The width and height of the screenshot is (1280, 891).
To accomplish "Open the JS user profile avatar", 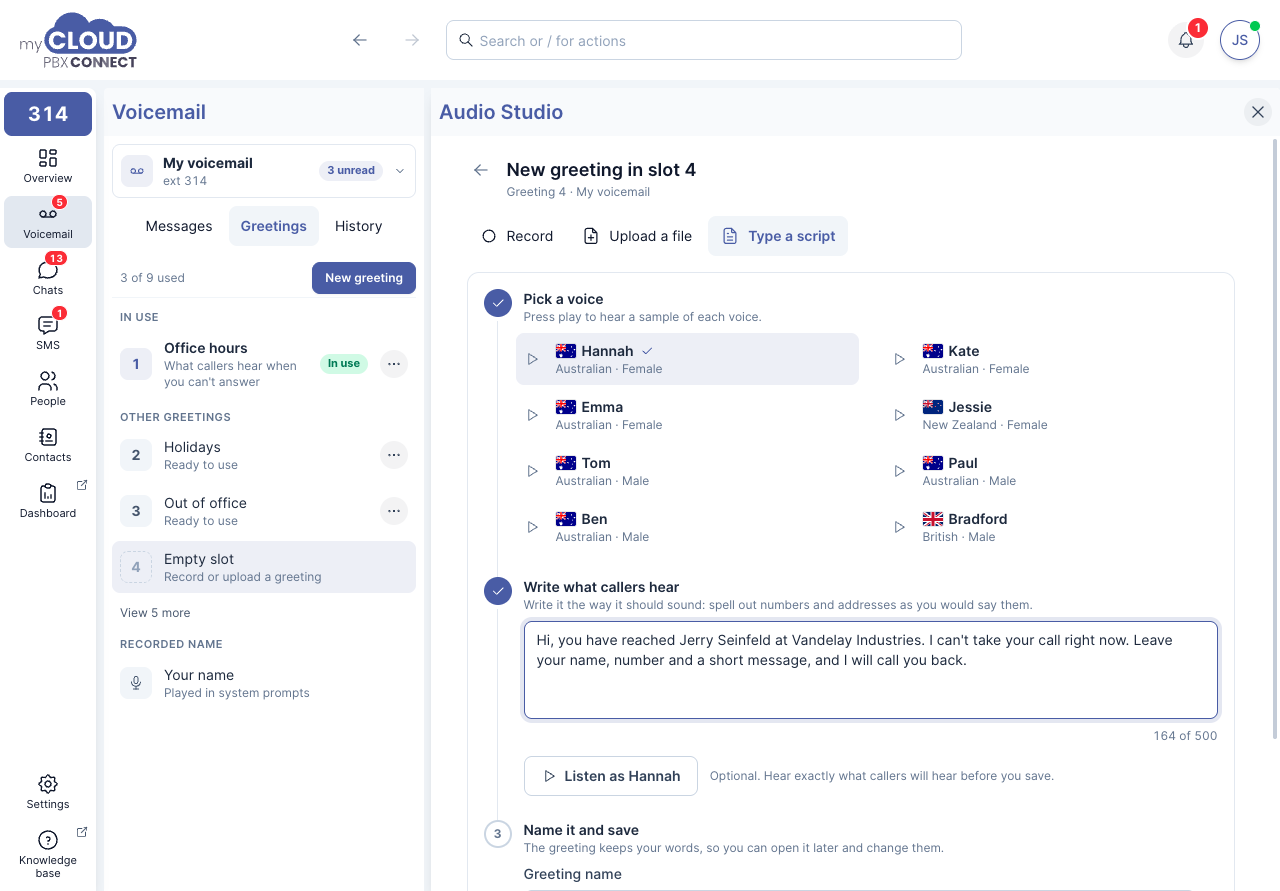I will point(1240,40).
